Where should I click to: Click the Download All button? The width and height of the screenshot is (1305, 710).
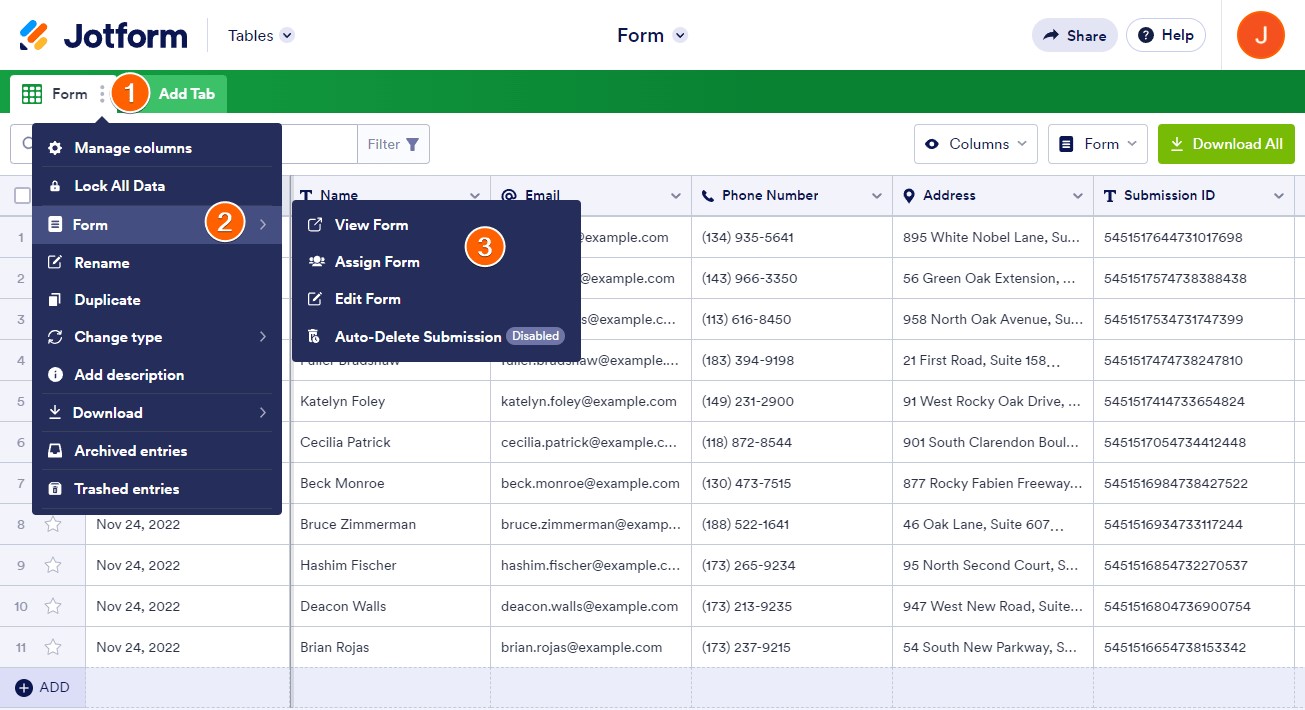(x=1226, y=144)
